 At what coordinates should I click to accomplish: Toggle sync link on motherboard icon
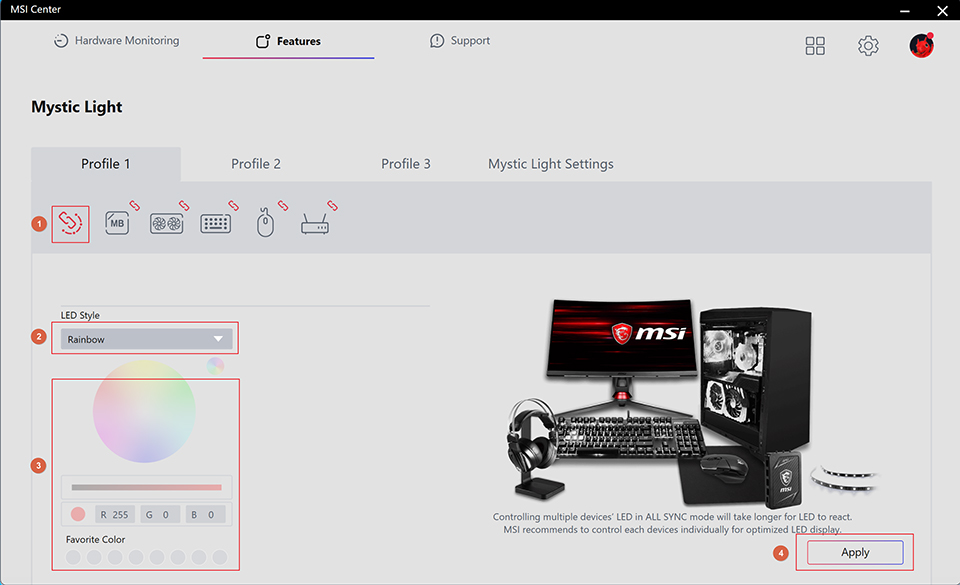pyautogui.click(x=135, y=206)
